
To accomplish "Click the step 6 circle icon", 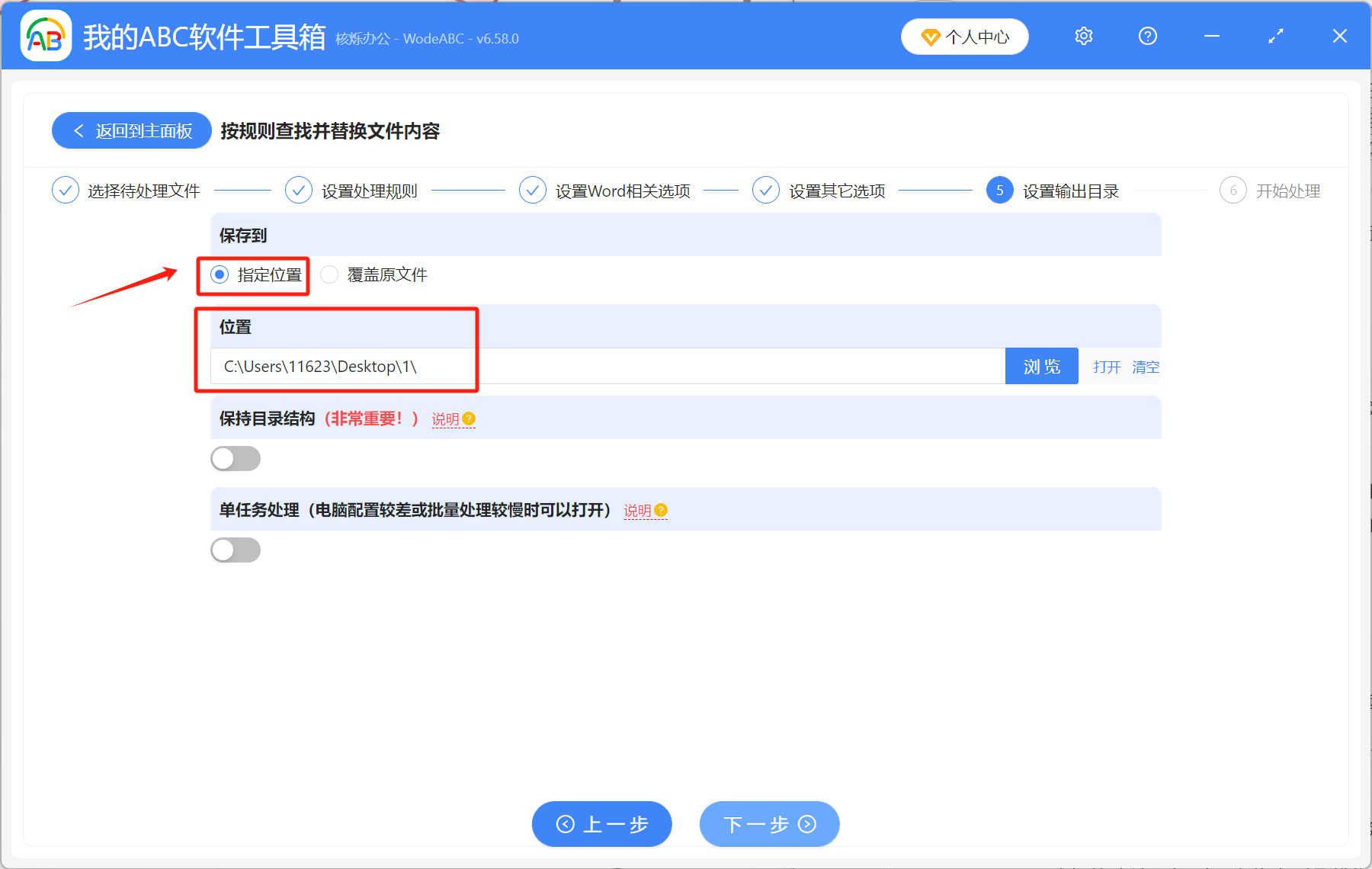I will click(x=1233, y=190).
